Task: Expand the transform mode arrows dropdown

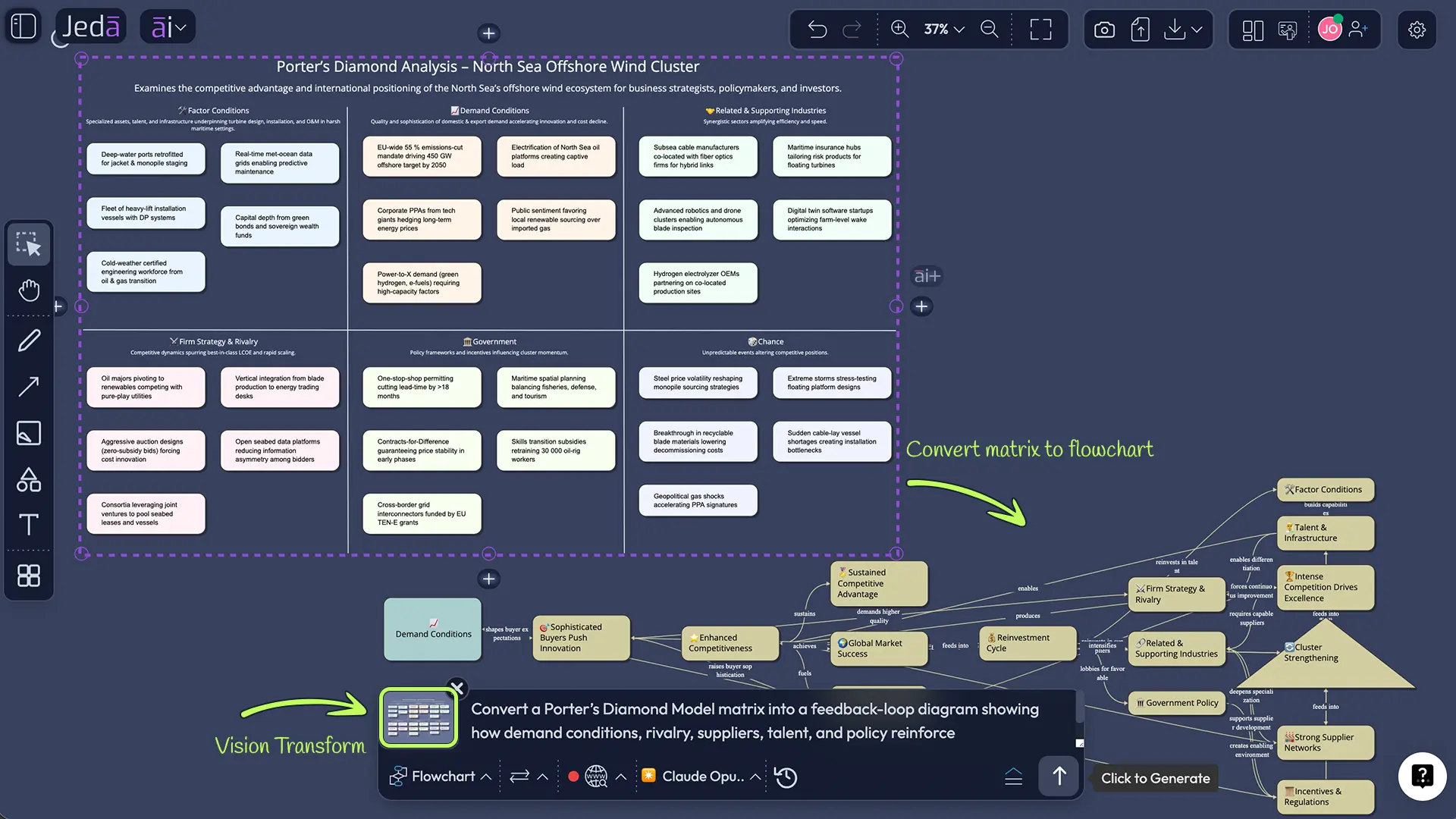Action: [x=529, y=777]
